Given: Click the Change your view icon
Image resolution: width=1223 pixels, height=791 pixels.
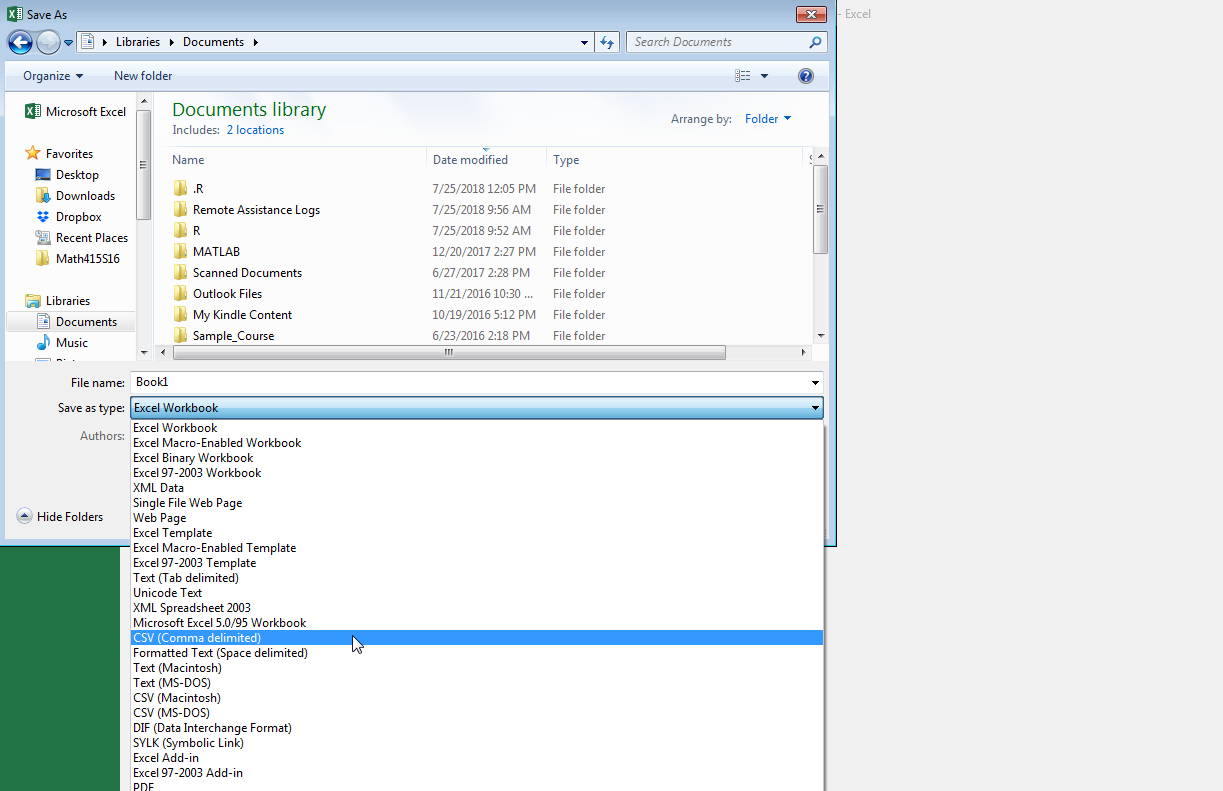Looking at the screenshot, I should click(743, 76).
